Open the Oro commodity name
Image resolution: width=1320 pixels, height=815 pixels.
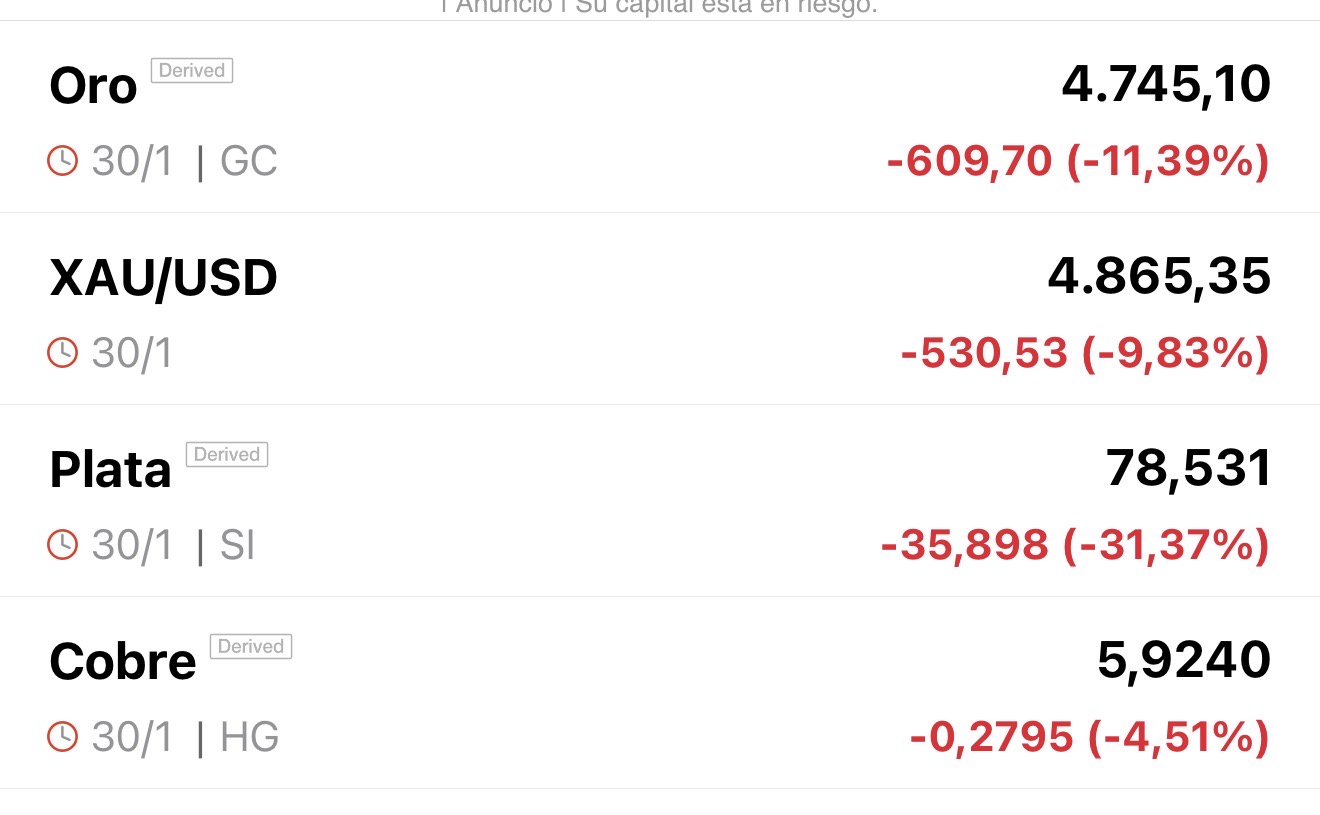93,86
